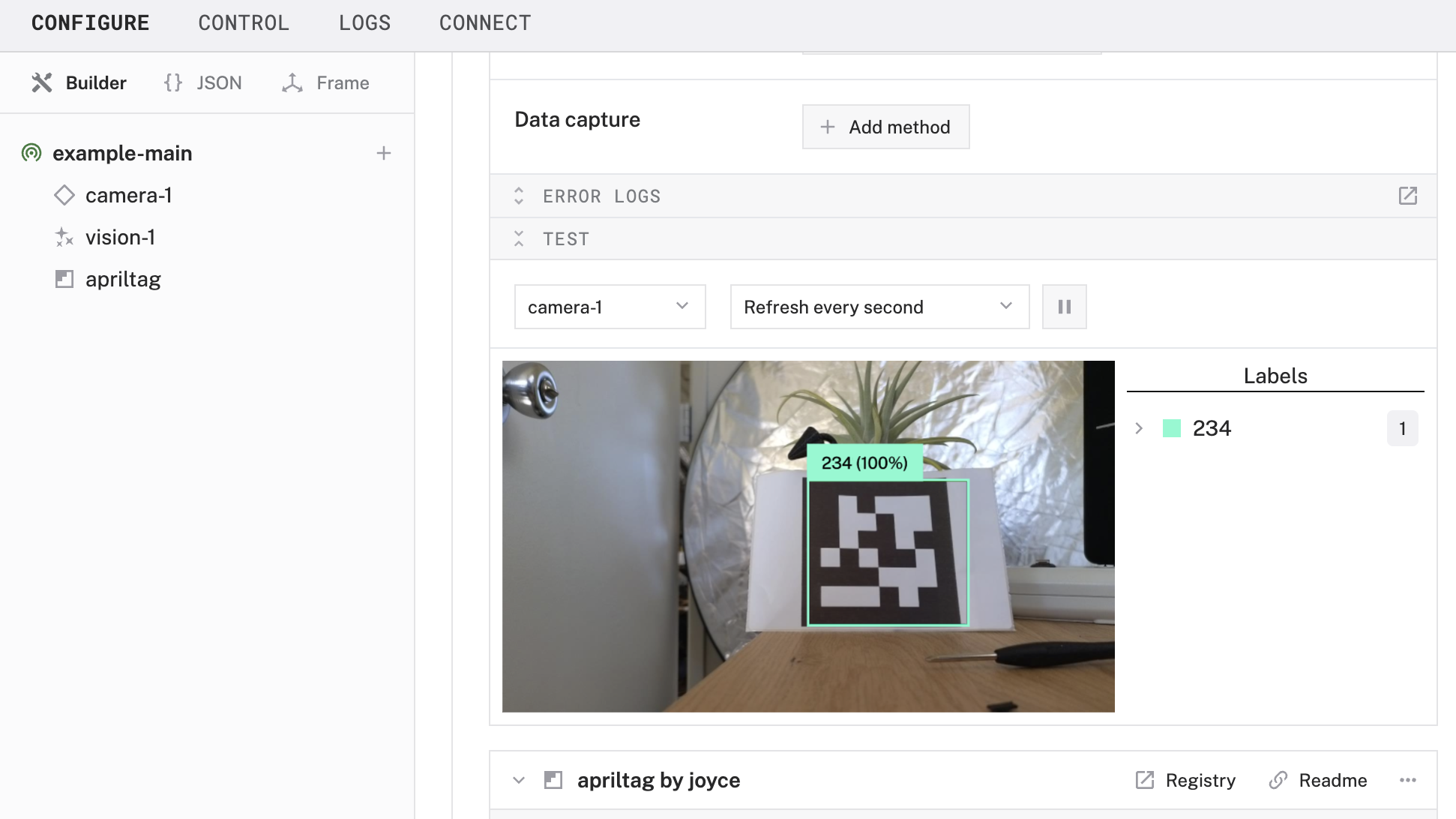Open Registry link for apriltag
1456x819 pixels.
click(x=1185, y=780)
